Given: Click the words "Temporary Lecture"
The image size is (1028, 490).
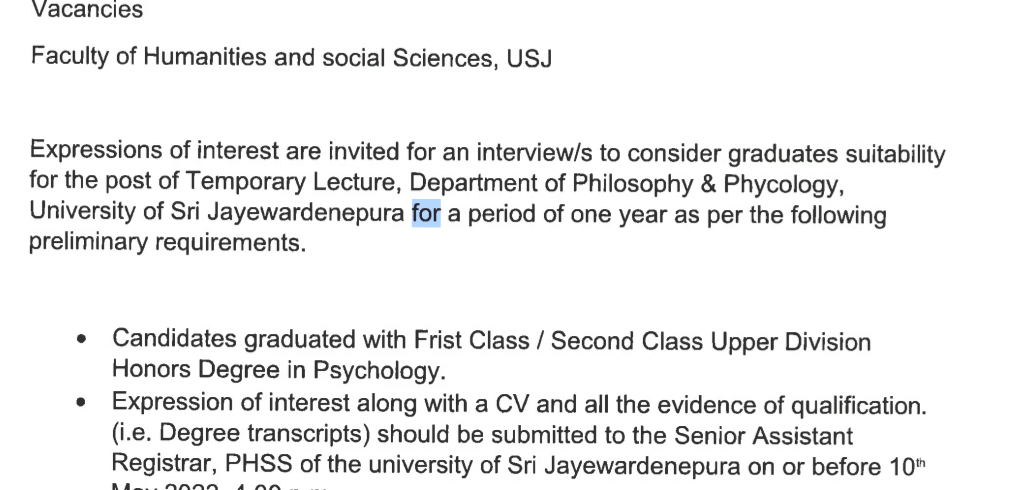Looking at the screenshot, I should (x=293, y=184).
